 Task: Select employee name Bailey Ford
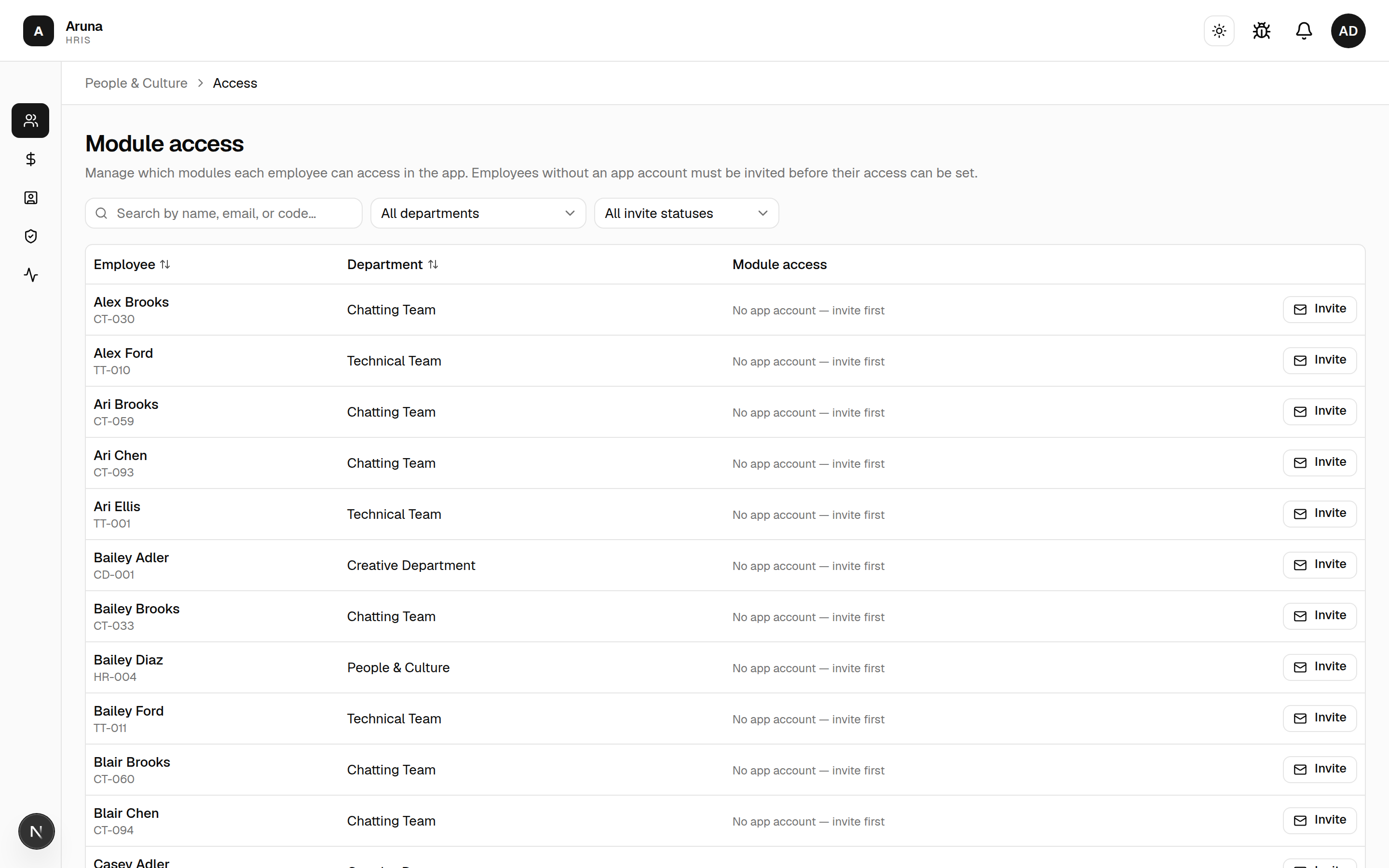[x=129, y=711]
